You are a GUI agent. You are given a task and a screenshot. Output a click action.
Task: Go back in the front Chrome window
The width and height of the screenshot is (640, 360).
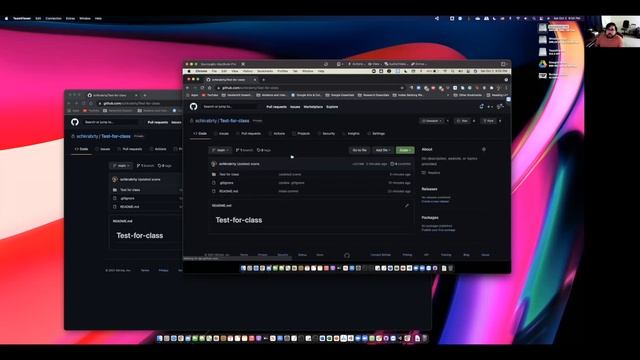188,88
